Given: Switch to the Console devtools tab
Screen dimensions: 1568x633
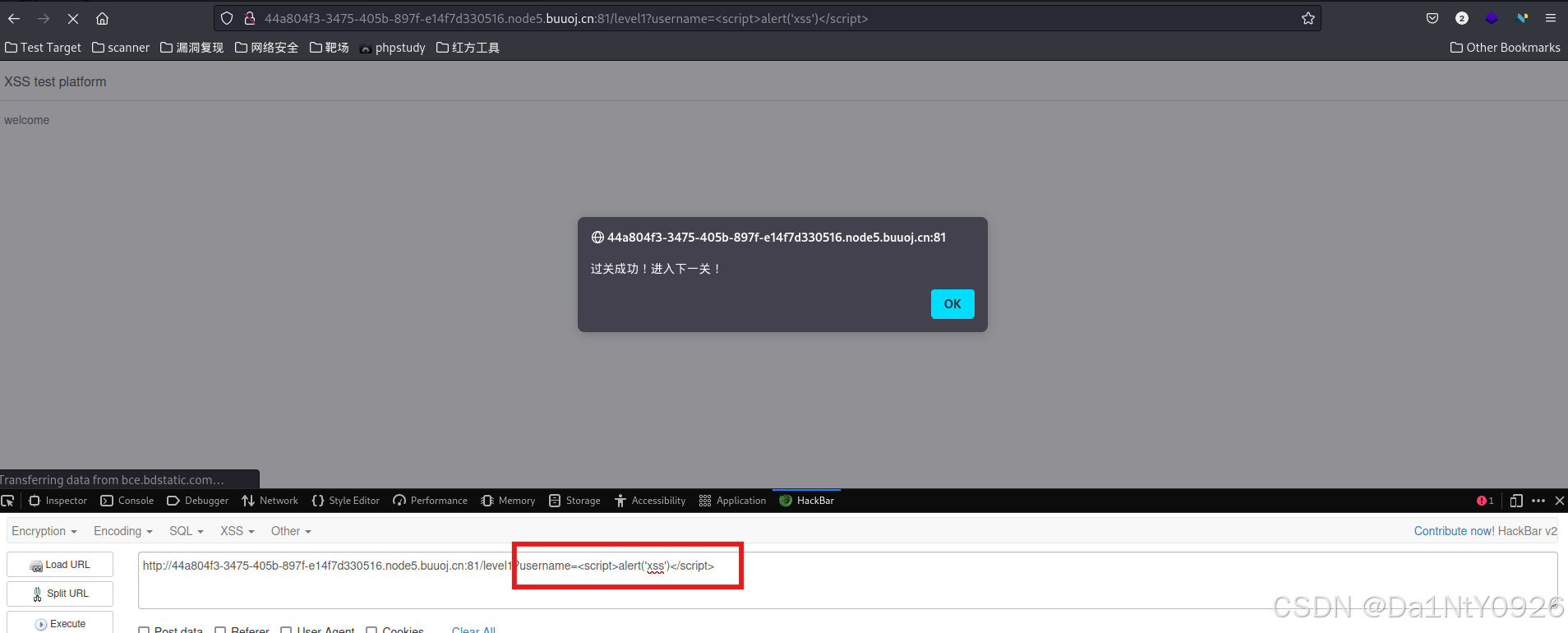Looking at the screenshot, I should coord(127,501).
